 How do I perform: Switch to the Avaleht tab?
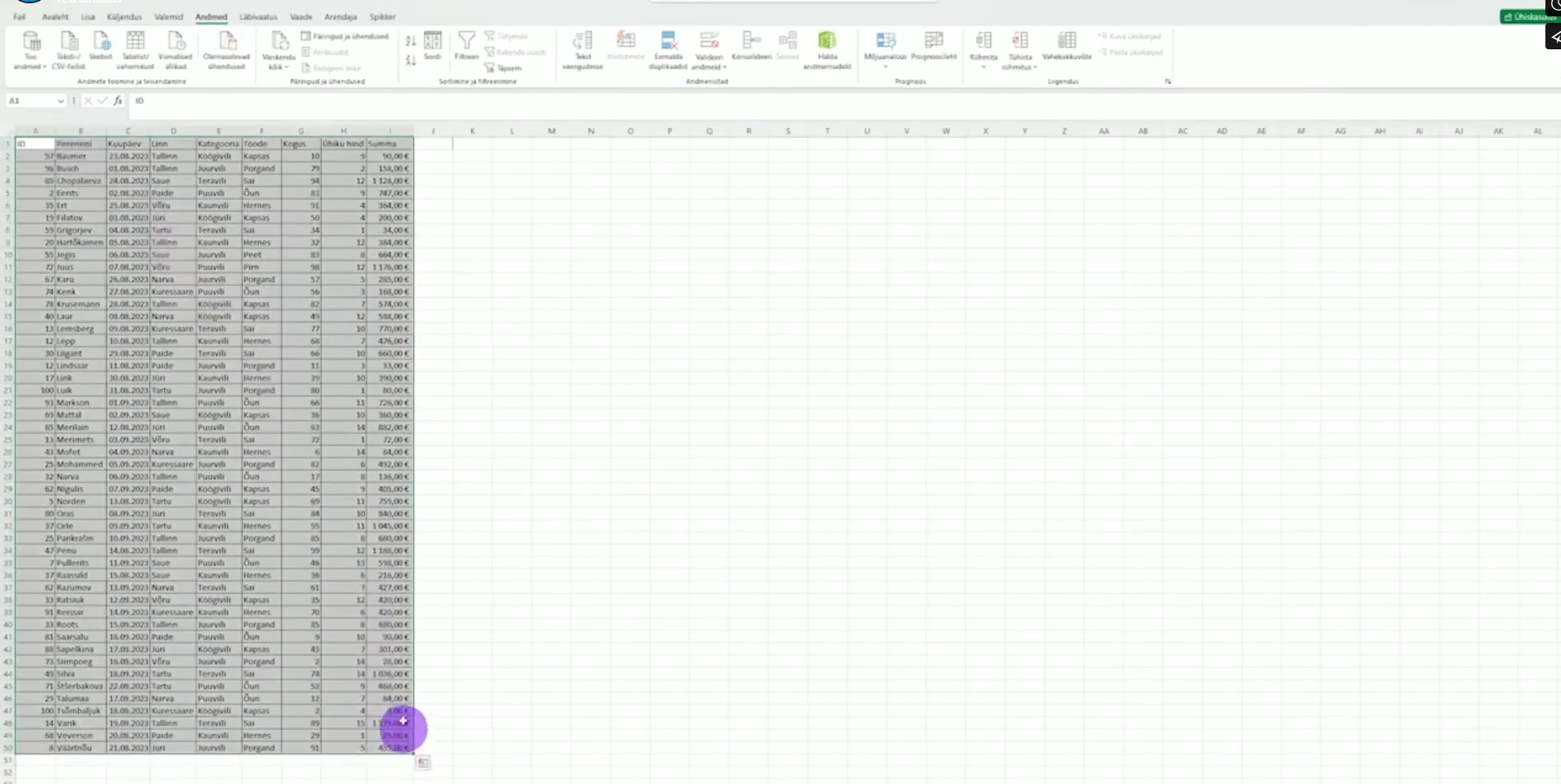(55, 16)
